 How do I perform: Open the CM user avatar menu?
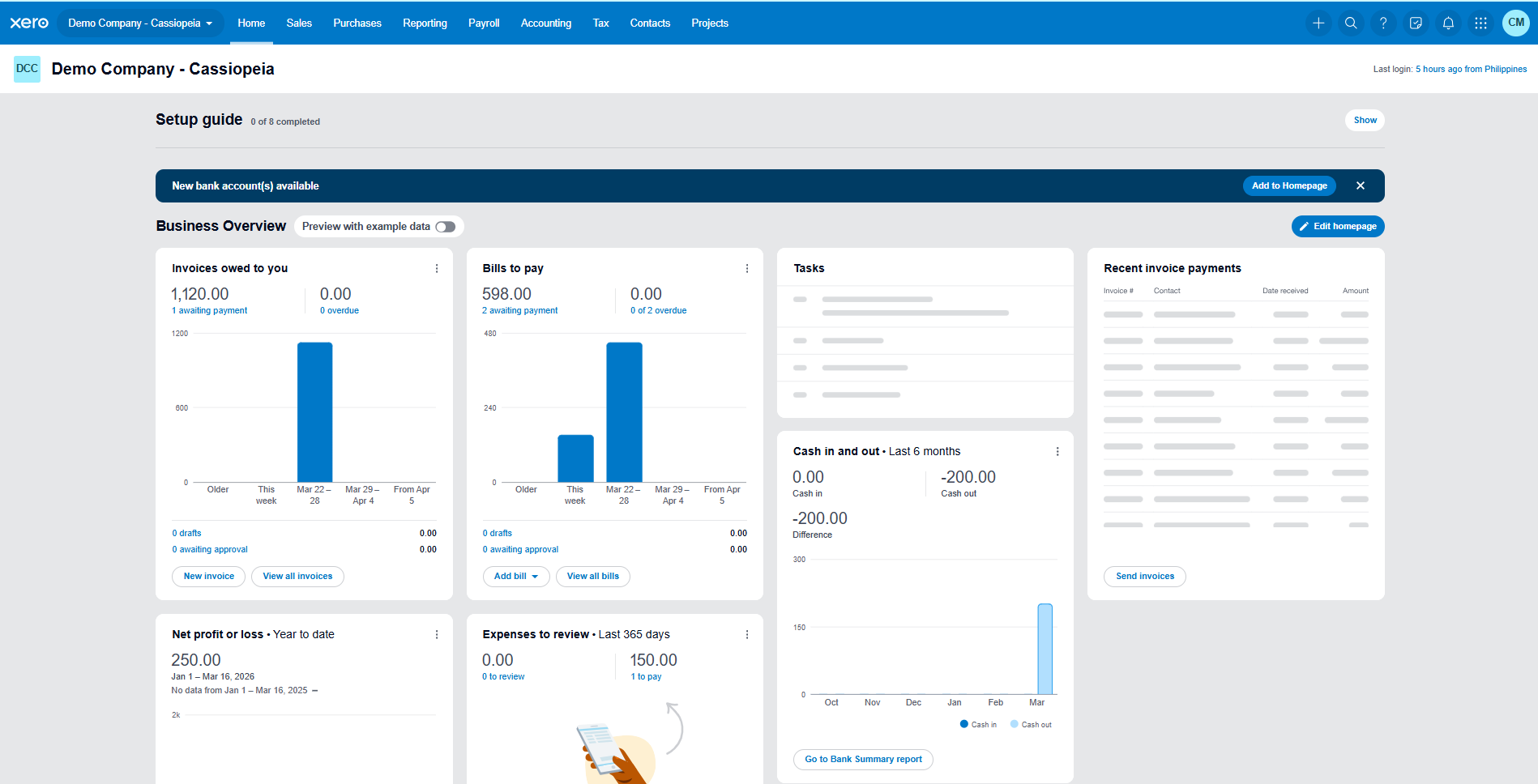coord(1515,23)
